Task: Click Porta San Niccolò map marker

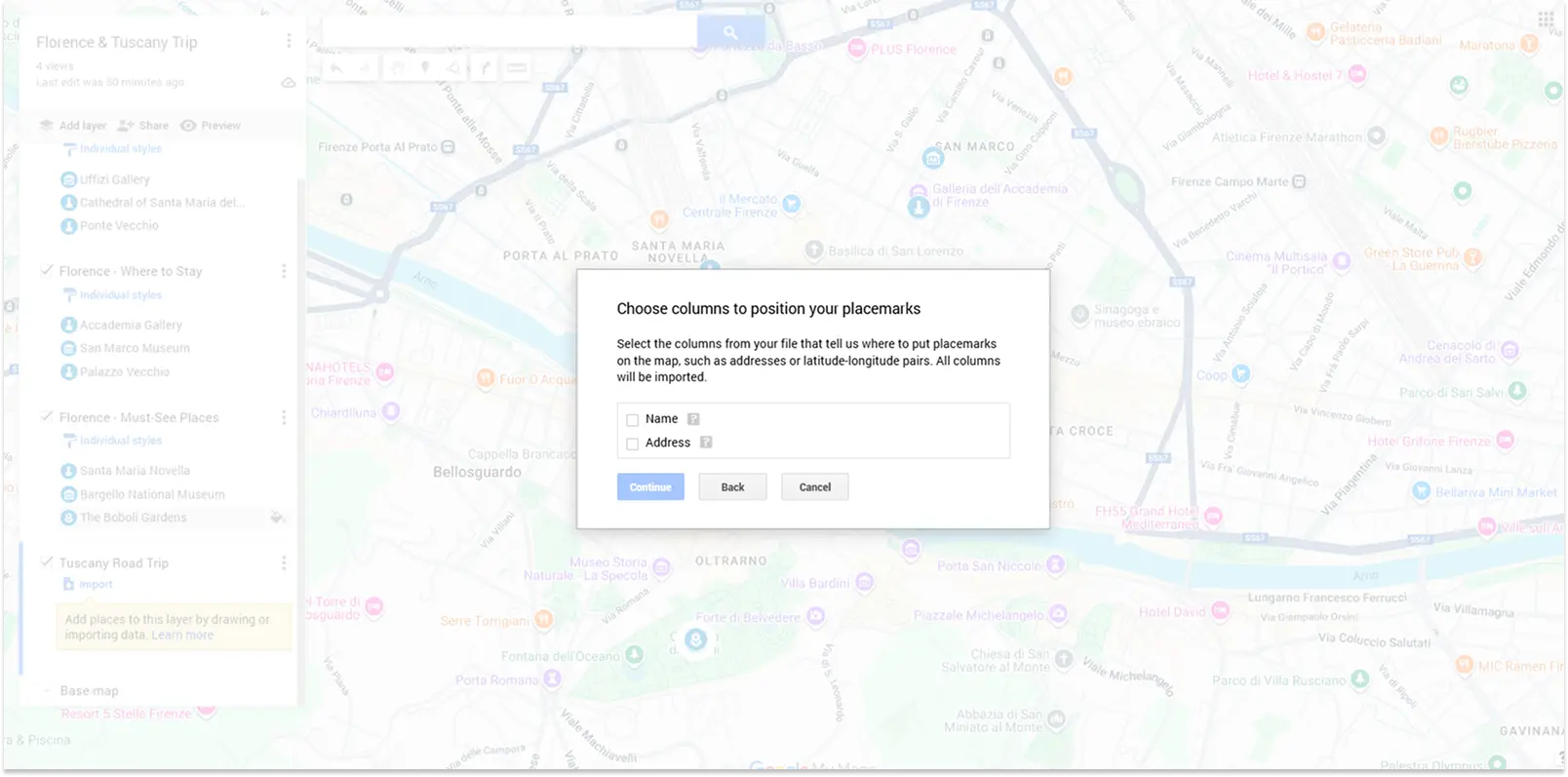Action: [1055, 564]
